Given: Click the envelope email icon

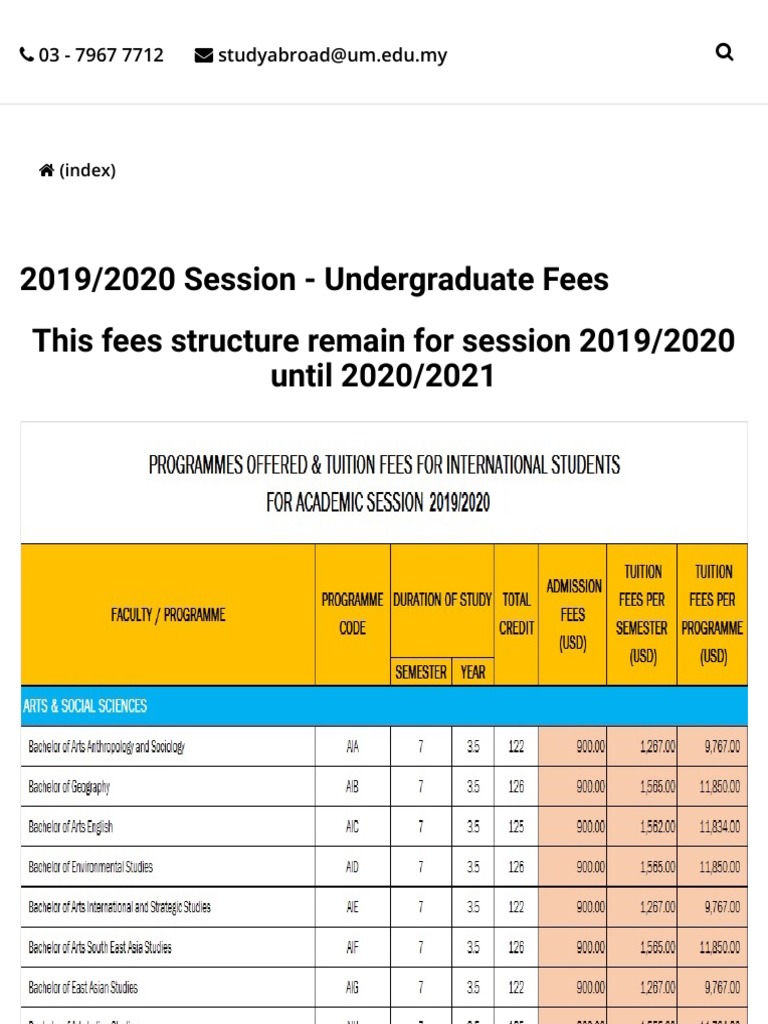Looking at the screenshot, I should pos(203,55).
